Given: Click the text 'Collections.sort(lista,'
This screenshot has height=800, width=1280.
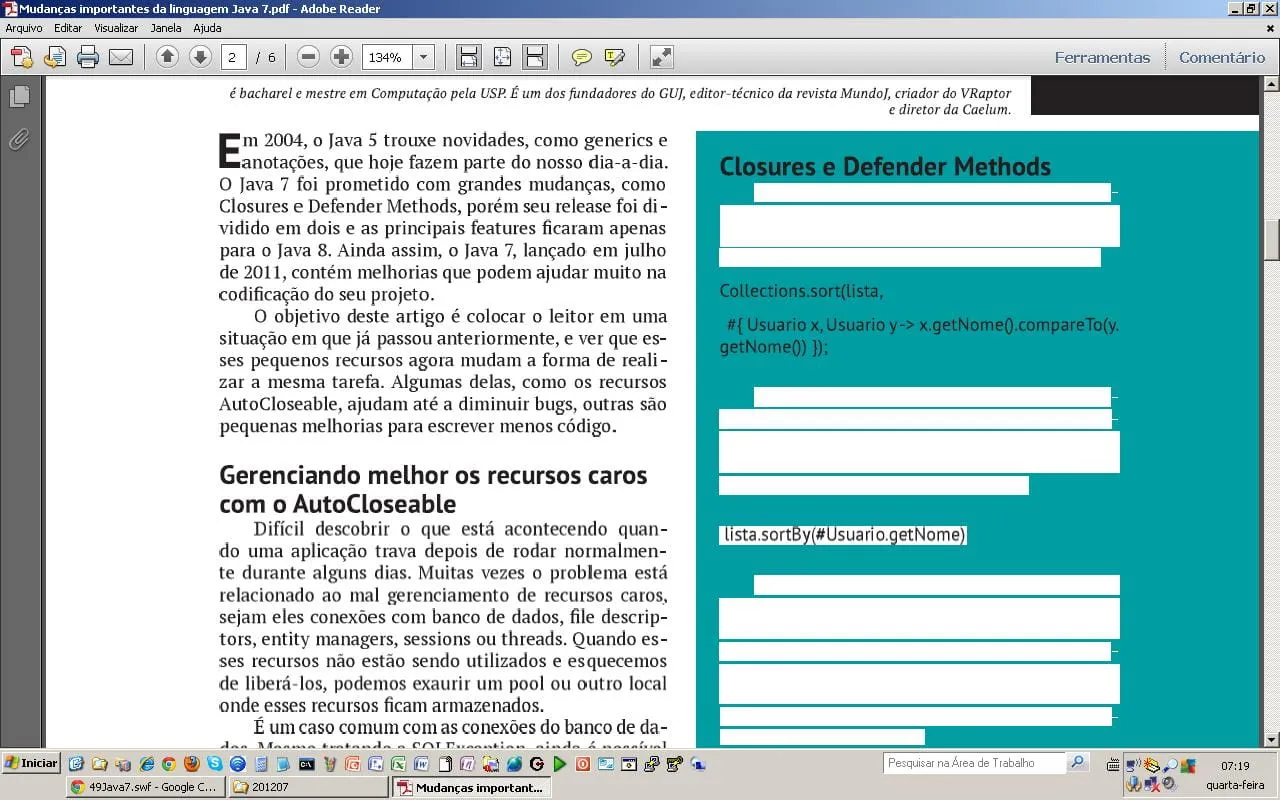Looking at the screenshot, I should [801, 291].
